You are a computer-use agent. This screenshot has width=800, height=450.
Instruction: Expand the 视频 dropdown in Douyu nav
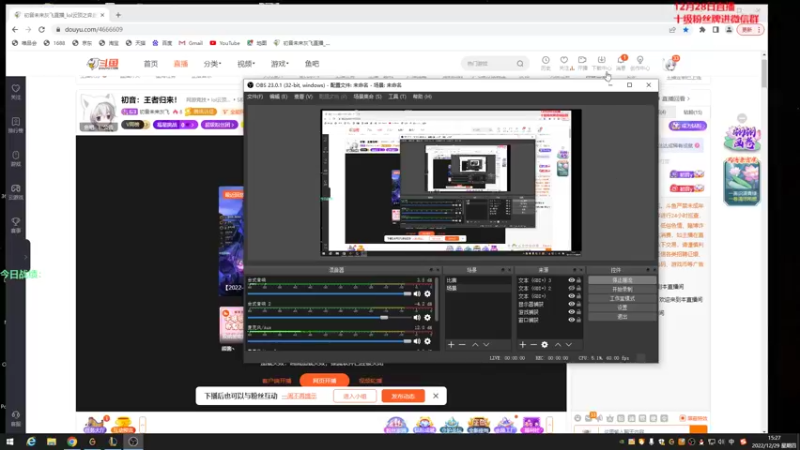click(x=246, y=64)
